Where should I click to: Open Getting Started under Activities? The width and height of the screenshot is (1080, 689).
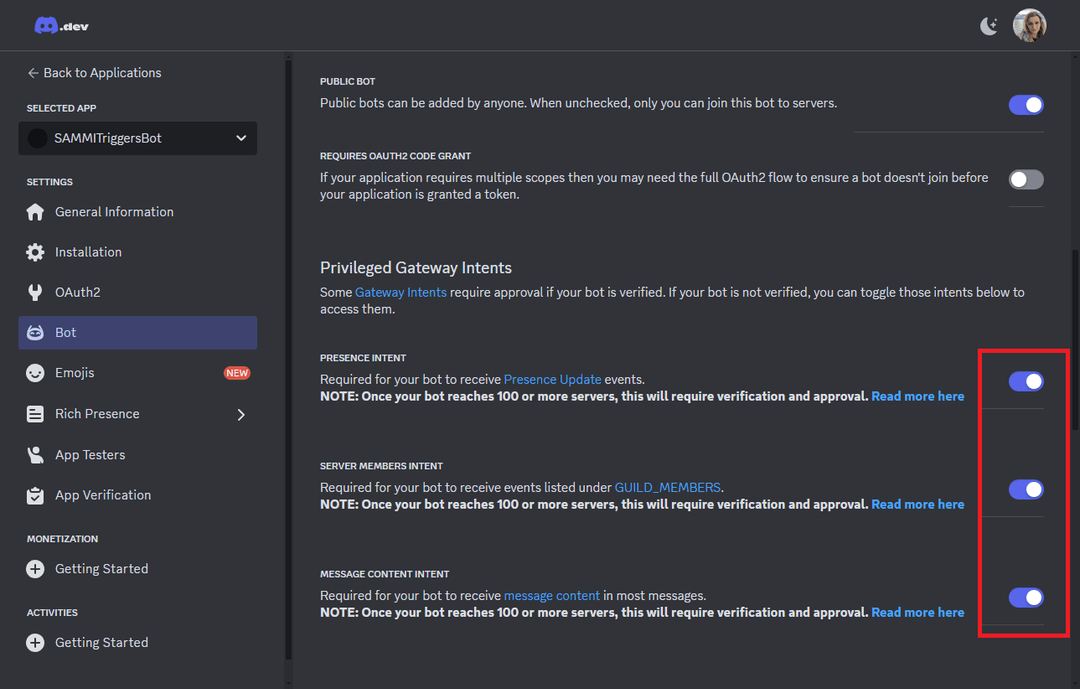[138, 643]
